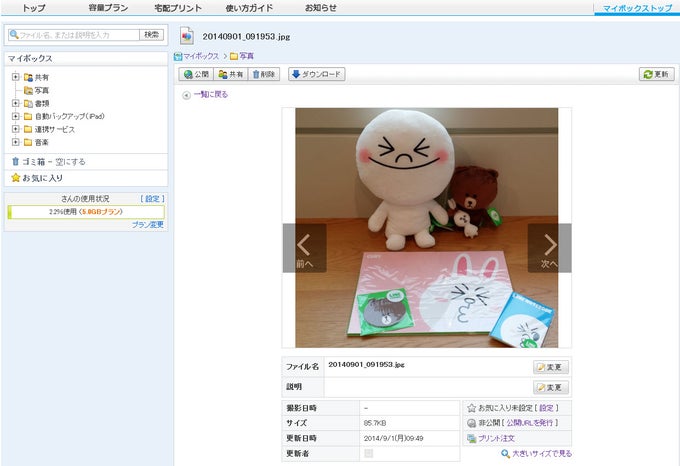Click the お気に入り未設定 star icon

click(471, 408)
